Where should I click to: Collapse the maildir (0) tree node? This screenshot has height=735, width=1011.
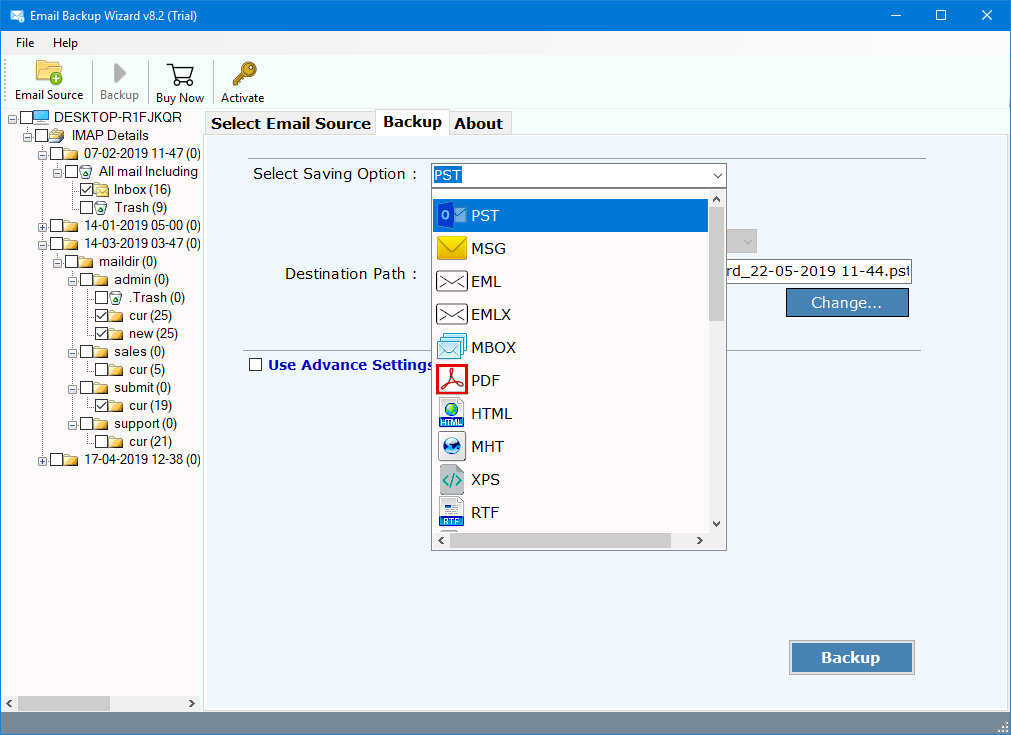57,263
